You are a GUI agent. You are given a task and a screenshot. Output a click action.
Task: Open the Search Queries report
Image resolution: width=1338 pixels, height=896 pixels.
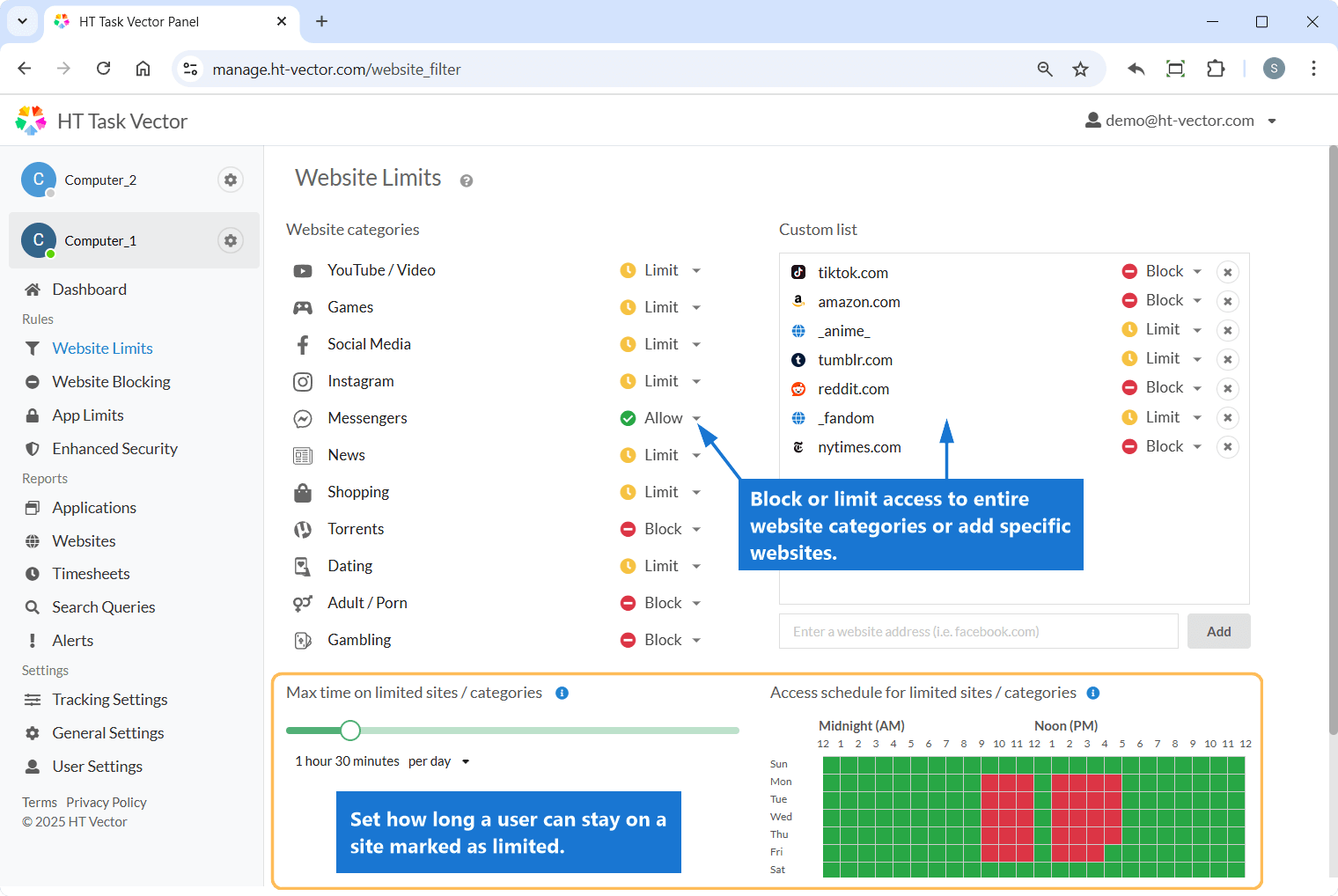pos(103,607)
